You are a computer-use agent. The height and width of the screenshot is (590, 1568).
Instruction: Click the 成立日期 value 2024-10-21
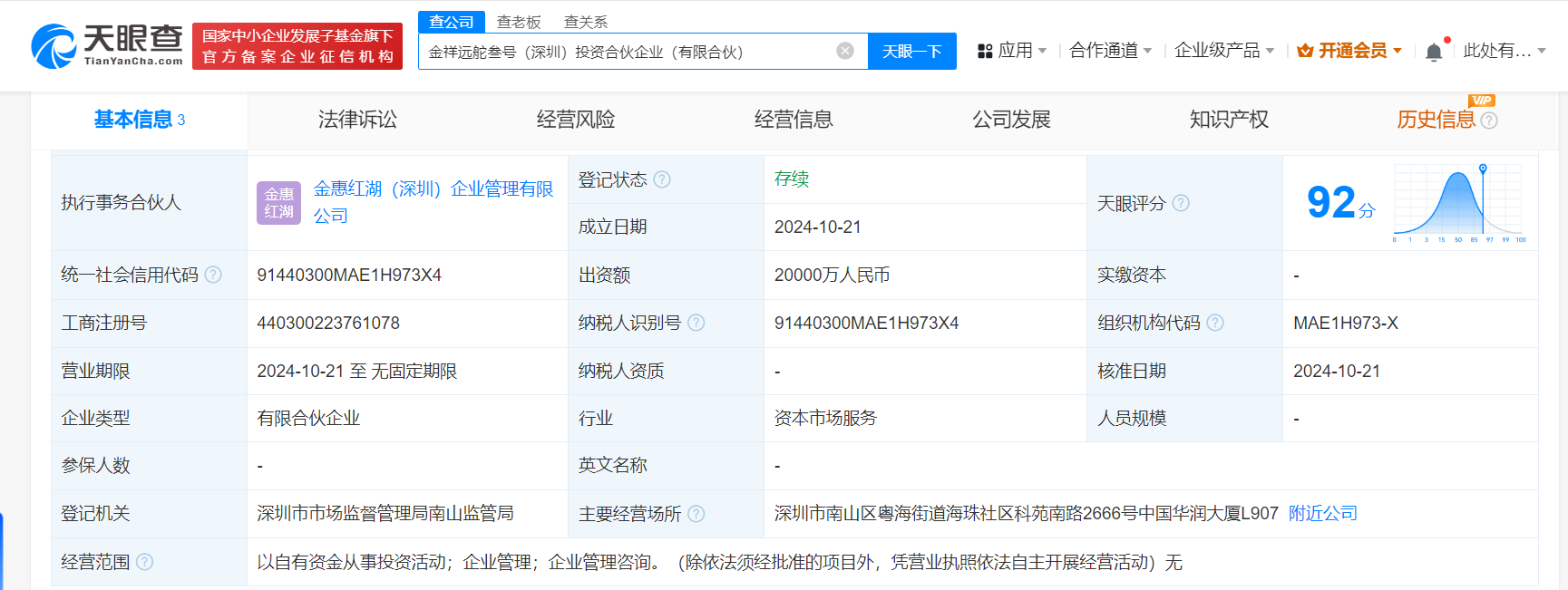tap(818, 227)
